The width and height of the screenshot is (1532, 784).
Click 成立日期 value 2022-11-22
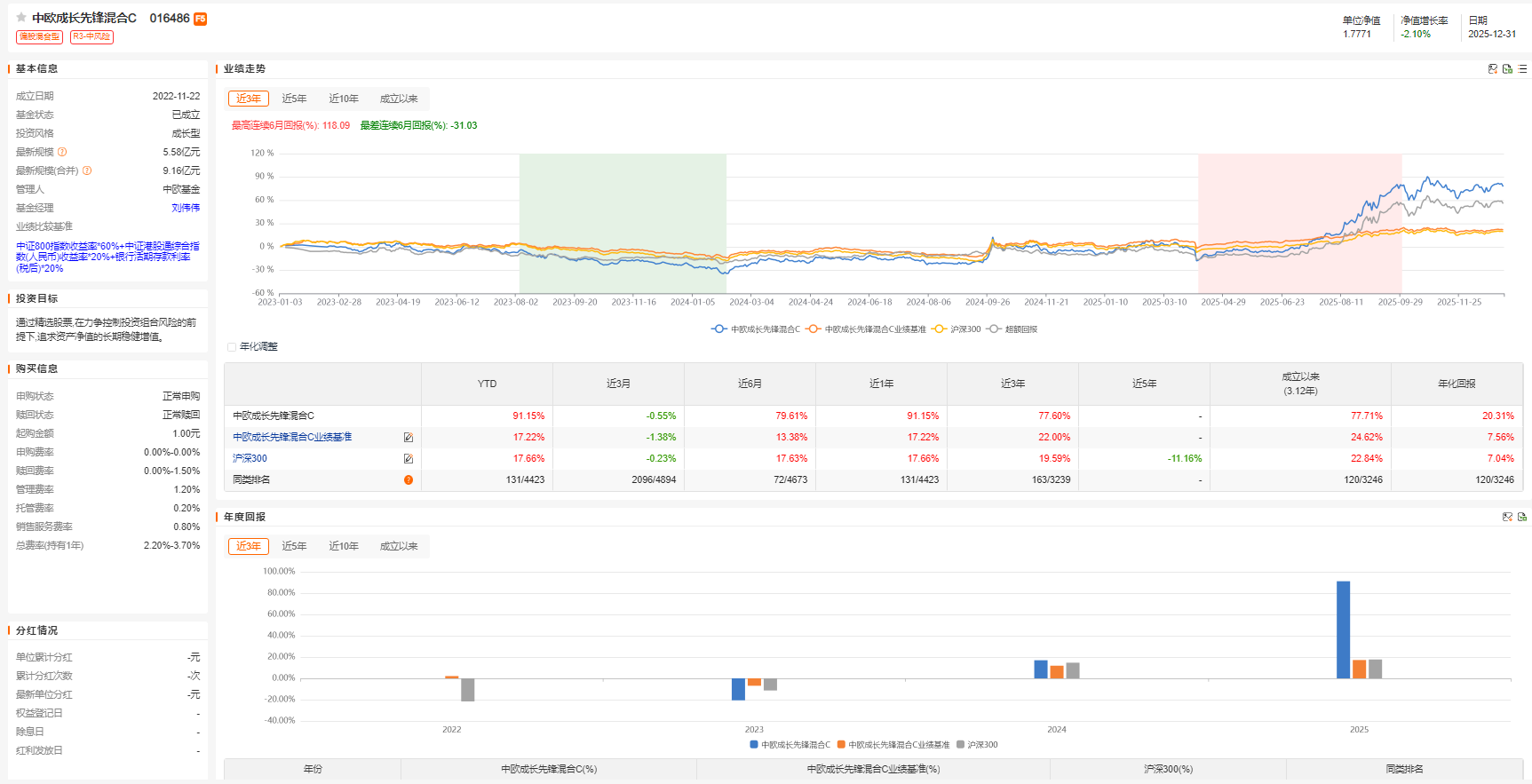(x=176, y=96)
